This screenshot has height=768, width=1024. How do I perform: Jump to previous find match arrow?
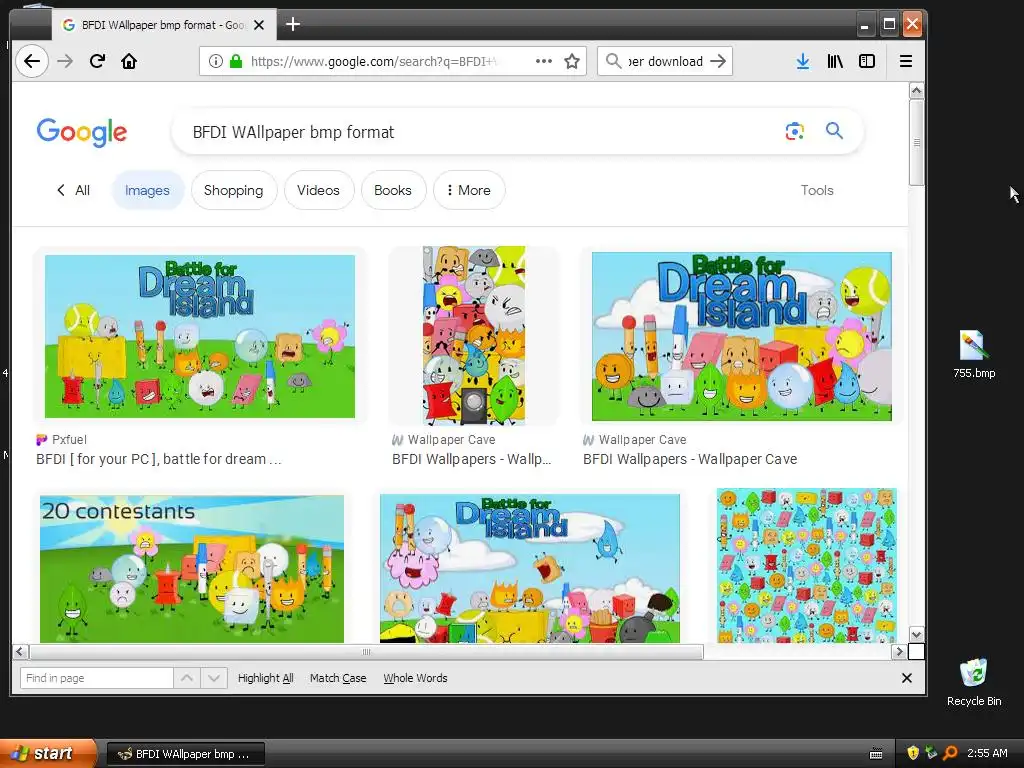187,678
